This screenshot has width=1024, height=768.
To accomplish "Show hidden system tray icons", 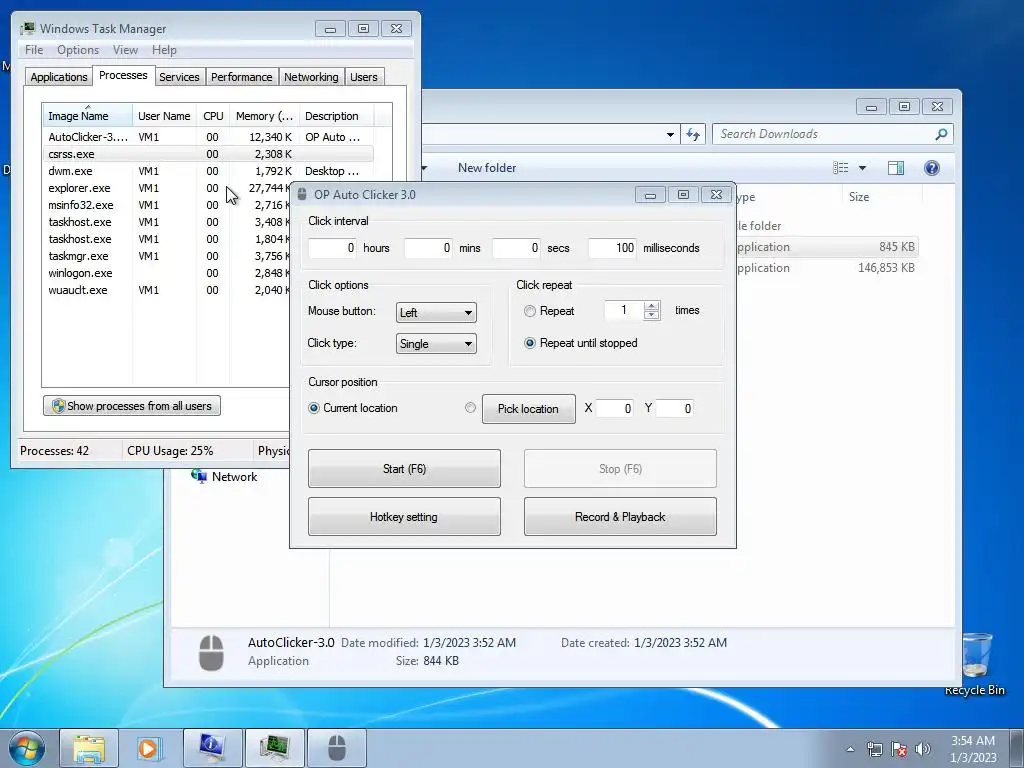I will point(850,749).
